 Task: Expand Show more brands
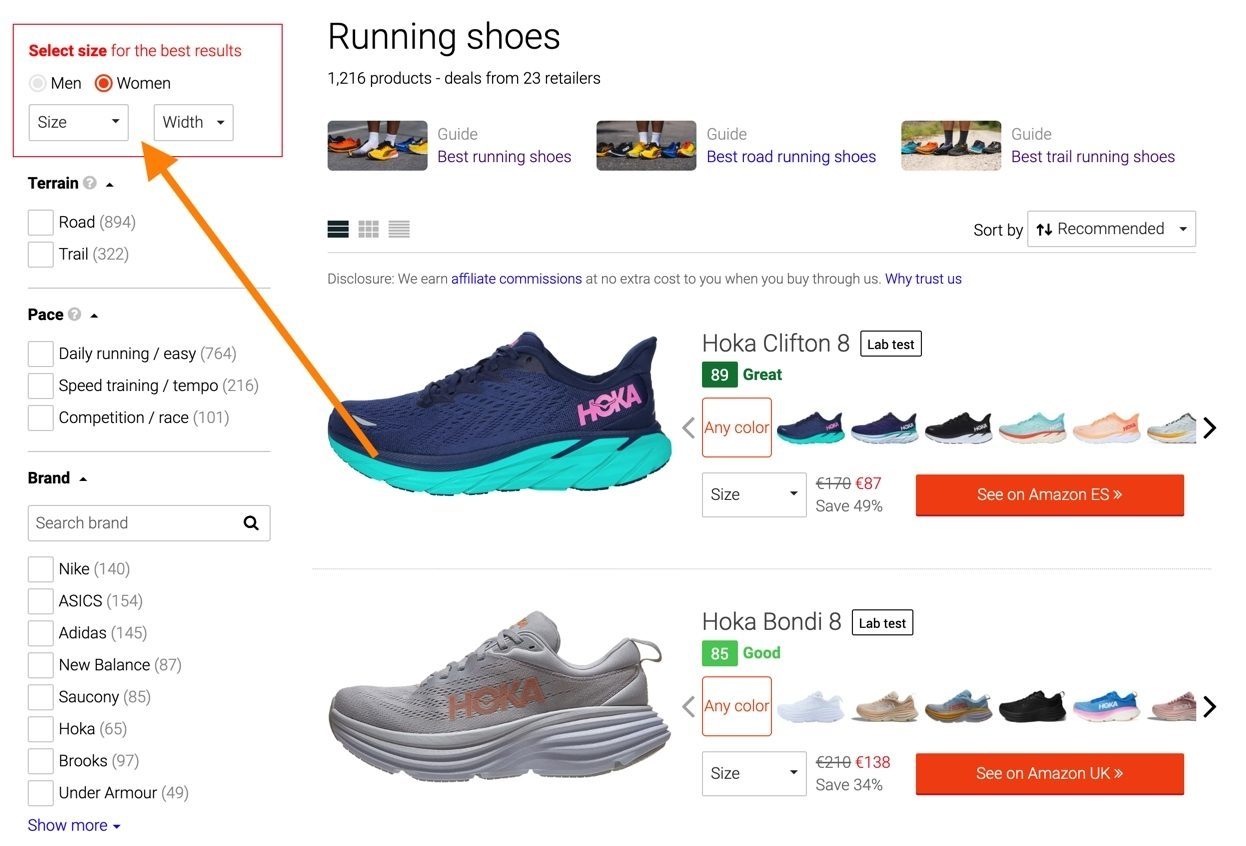69,824
